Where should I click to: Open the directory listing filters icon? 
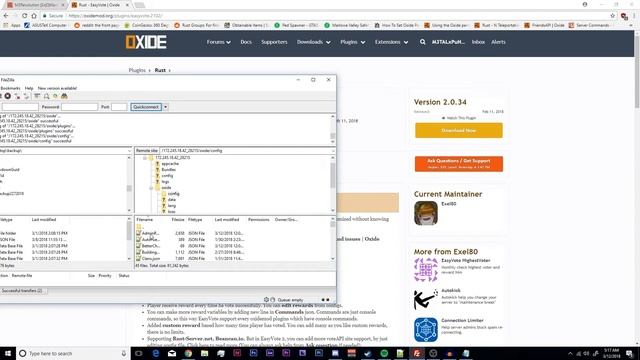(37, 96)
